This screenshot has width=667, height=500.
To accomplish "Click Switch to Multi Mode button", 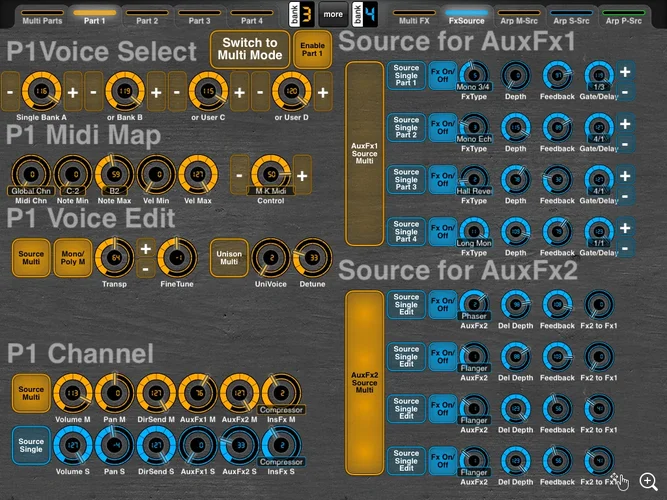I will (250, 49).
